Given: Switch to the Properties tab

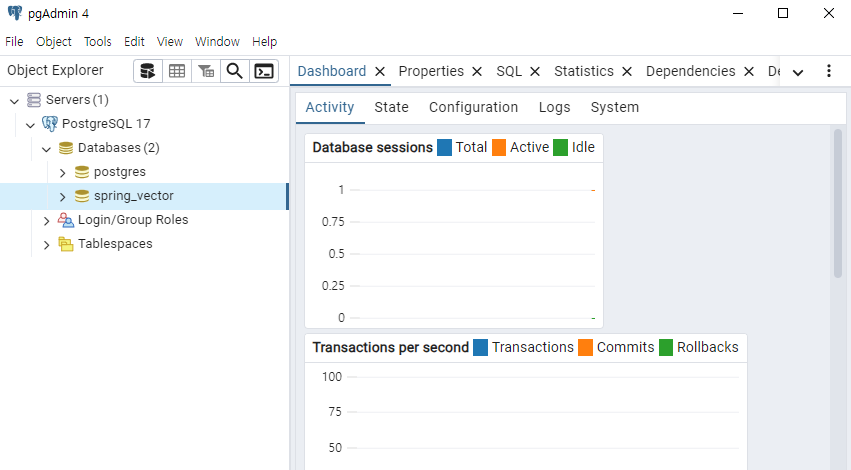Looking at the screenshot, I should click(431, 71).
